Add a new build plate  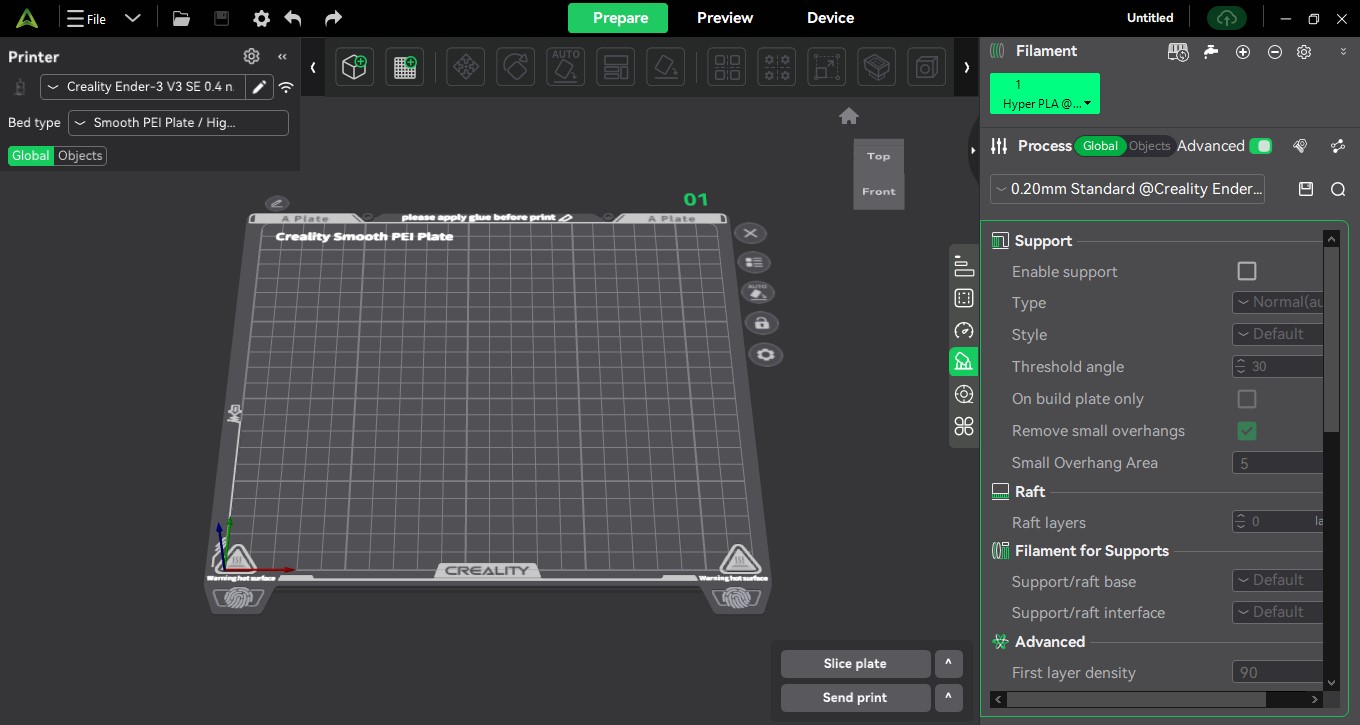pos(404,66)
